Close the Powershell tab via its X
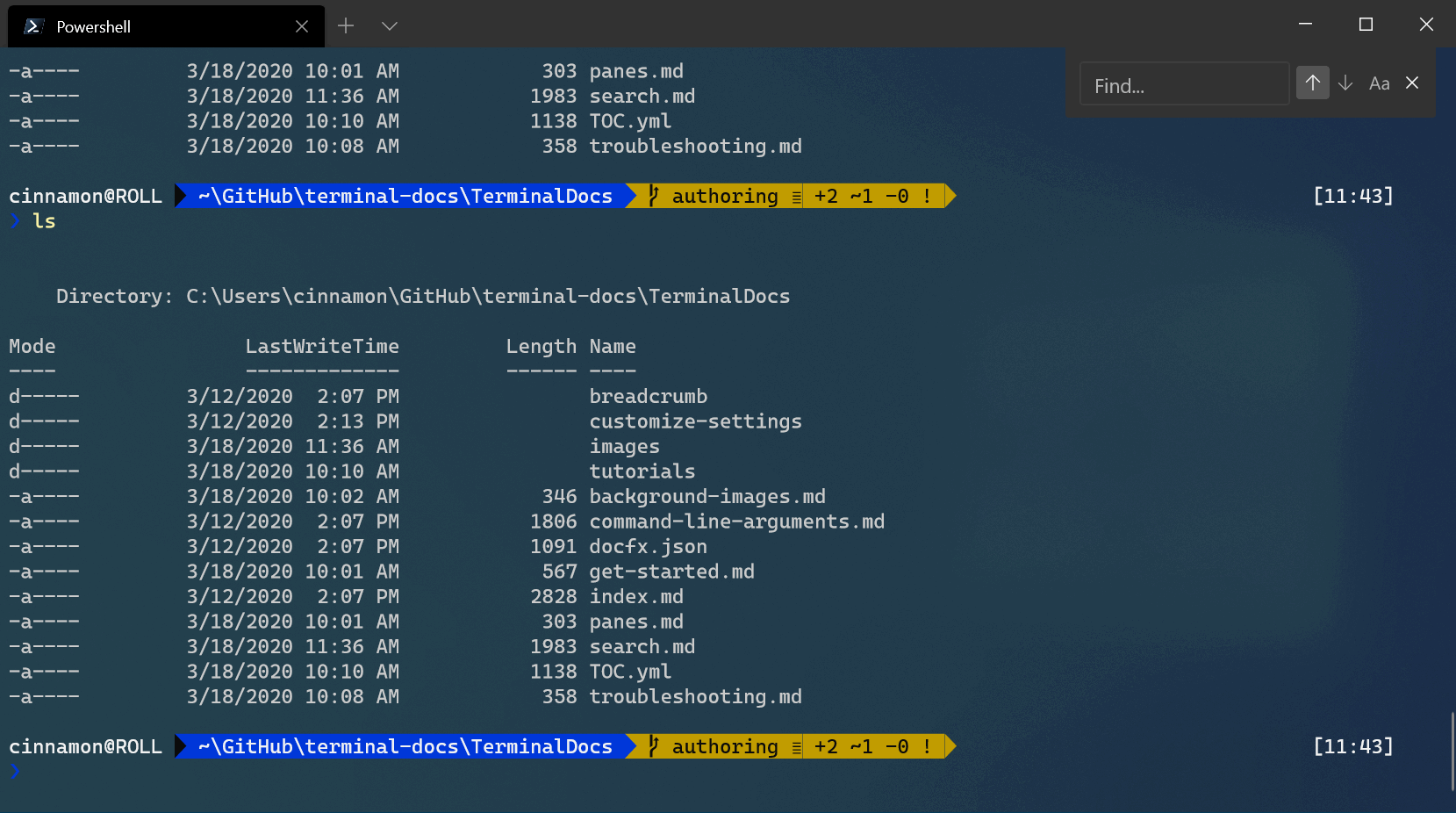The height and width of the screenshot is (813, 1456). 302,25
